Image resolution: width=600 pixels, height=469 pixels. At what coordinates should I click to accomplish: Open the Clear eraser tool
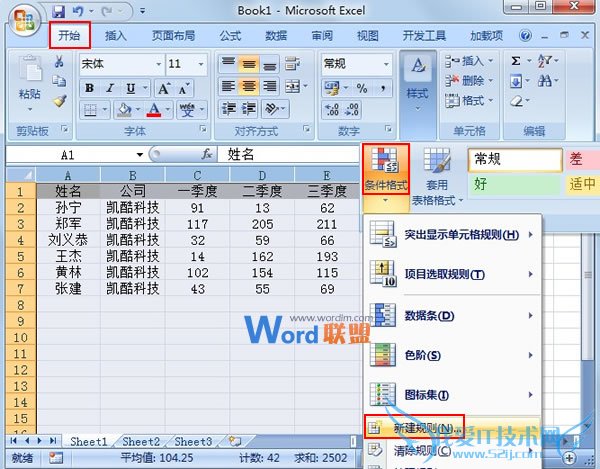(516, 101)
